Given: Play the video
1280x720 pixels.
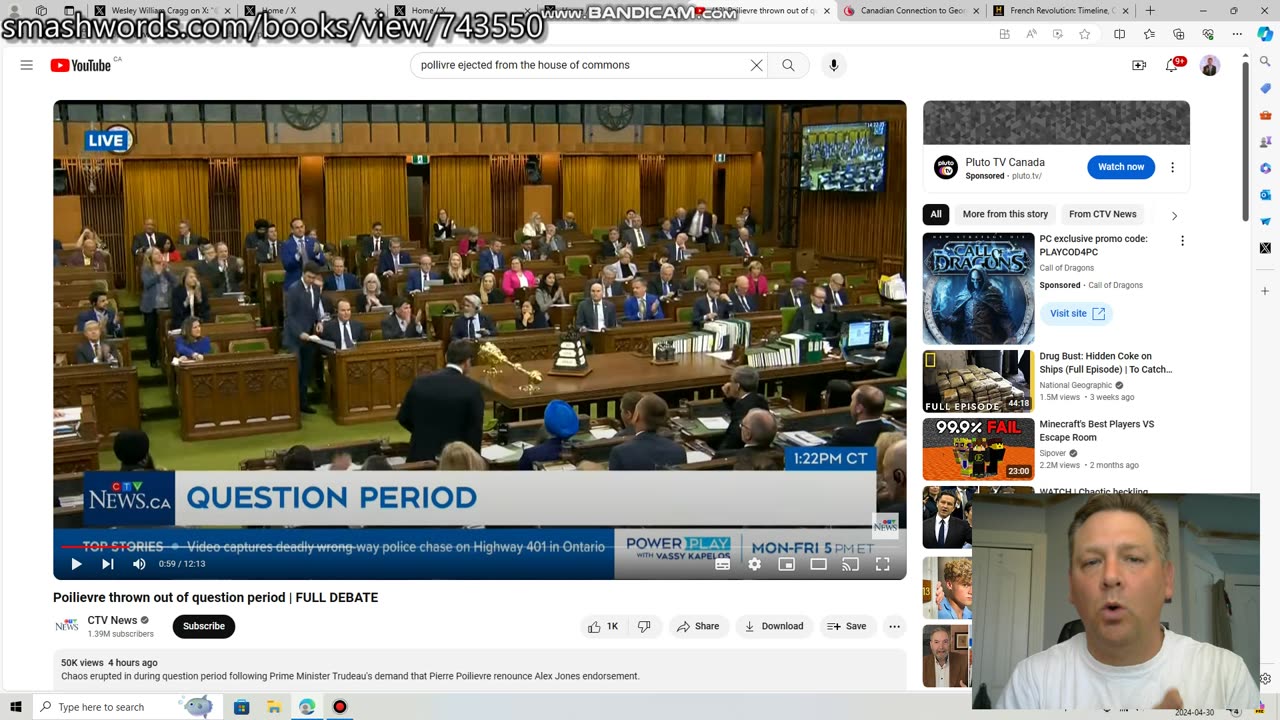Looking at the screenshot, I should (x=76, y=564).
